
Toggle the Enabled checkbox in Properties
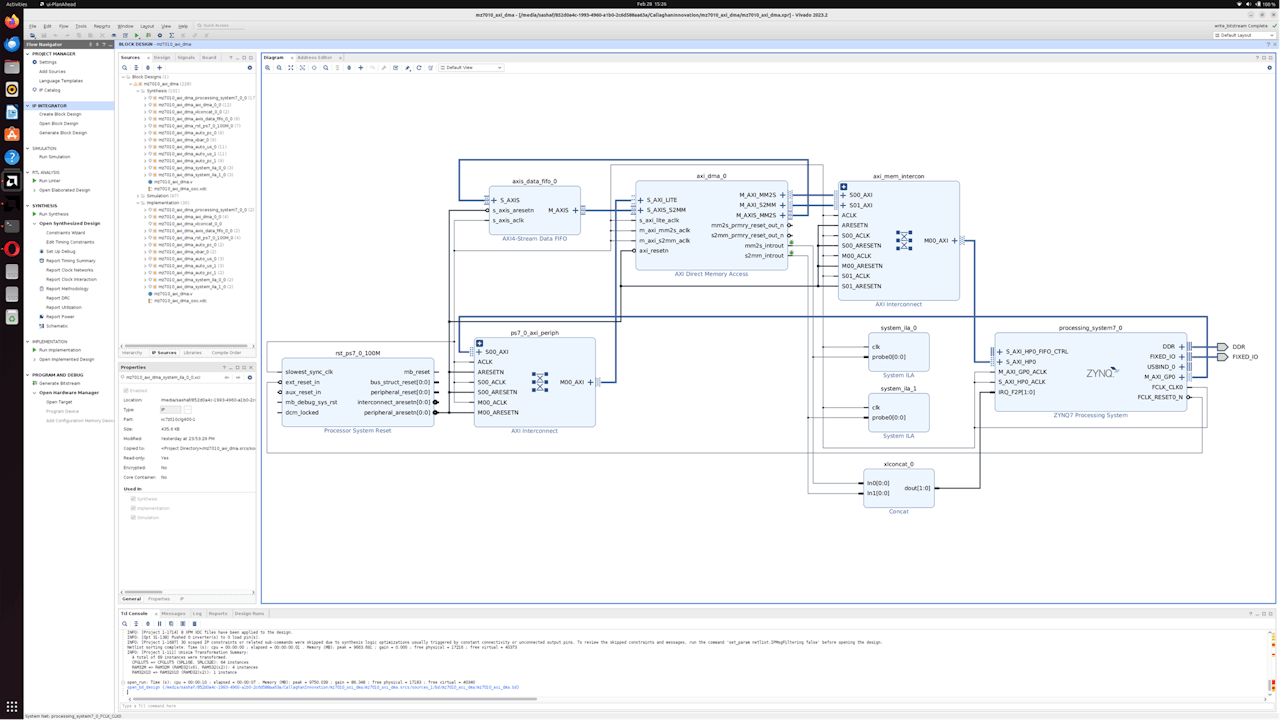point(126,390)
